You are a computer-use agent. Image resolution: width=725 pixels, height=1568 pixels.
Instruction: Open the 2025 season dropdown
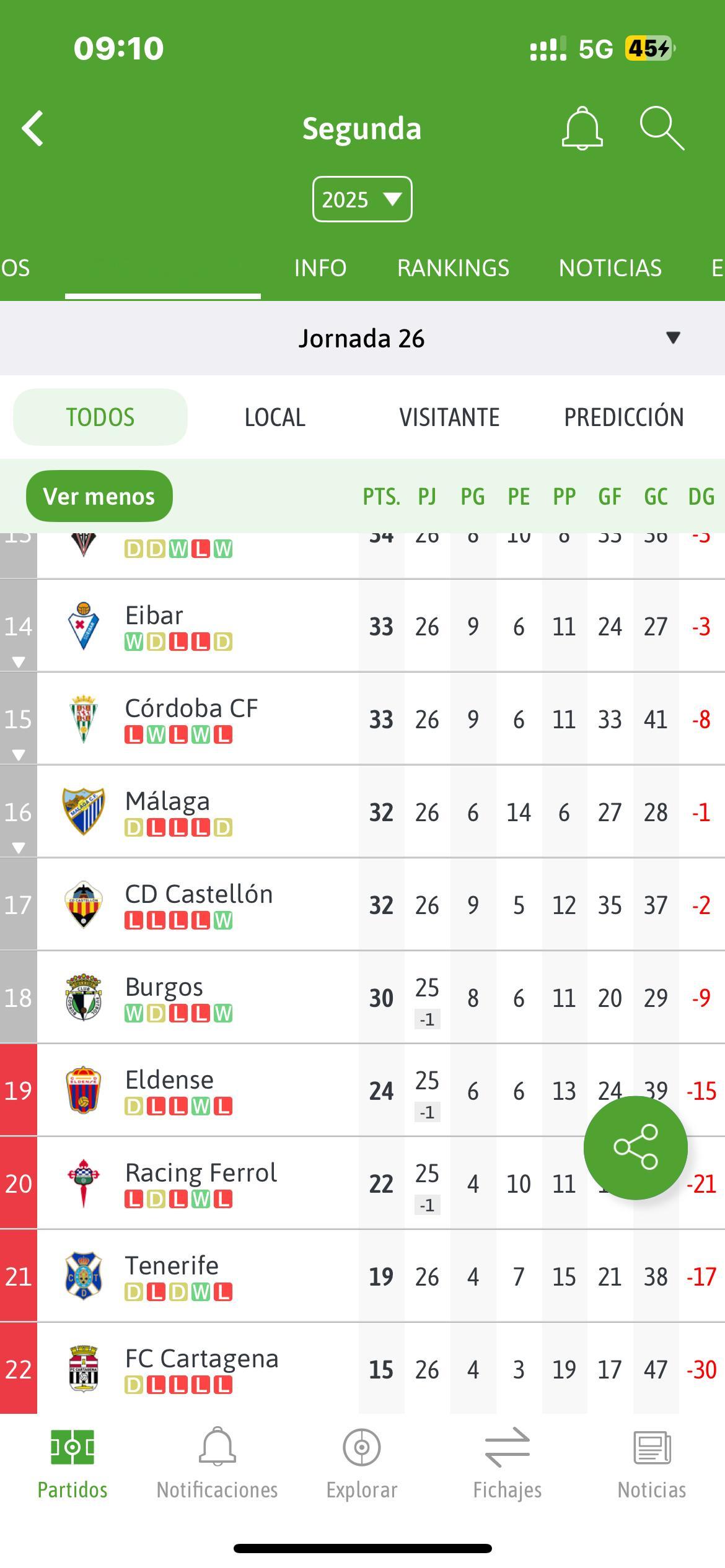[x=362, y=199]
